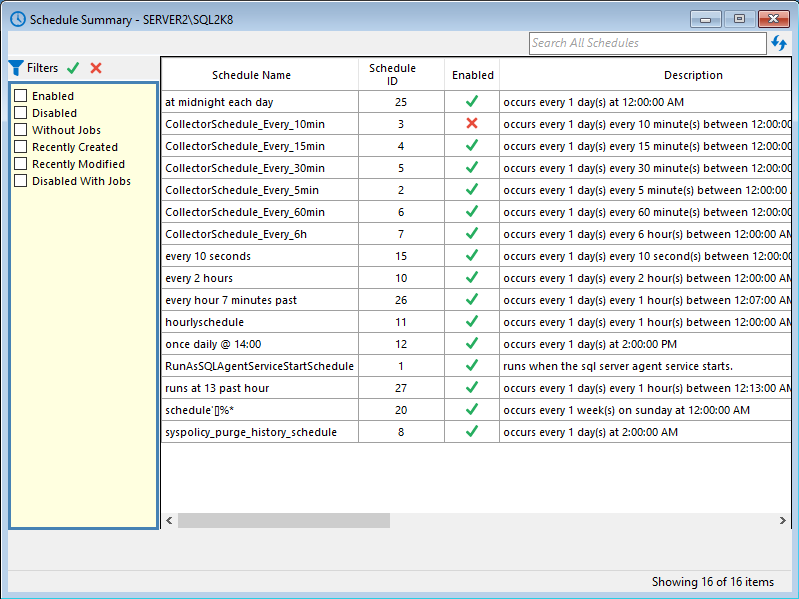
Task: Sort by the Schedule Name column header
Action: point(260,75)
